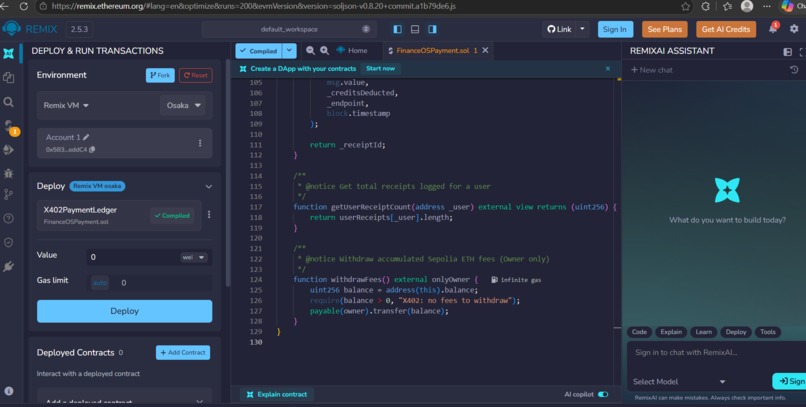Select FinanceOSPayment.sol editor tab
This screenshot has width=806, height=407.
(432, 50)
